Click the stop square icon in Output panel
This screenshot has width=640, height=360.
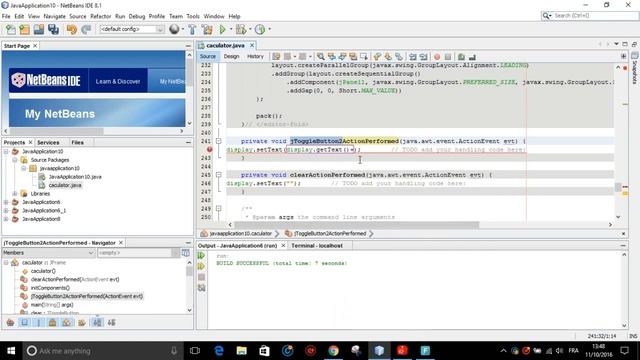pos(202,277)
